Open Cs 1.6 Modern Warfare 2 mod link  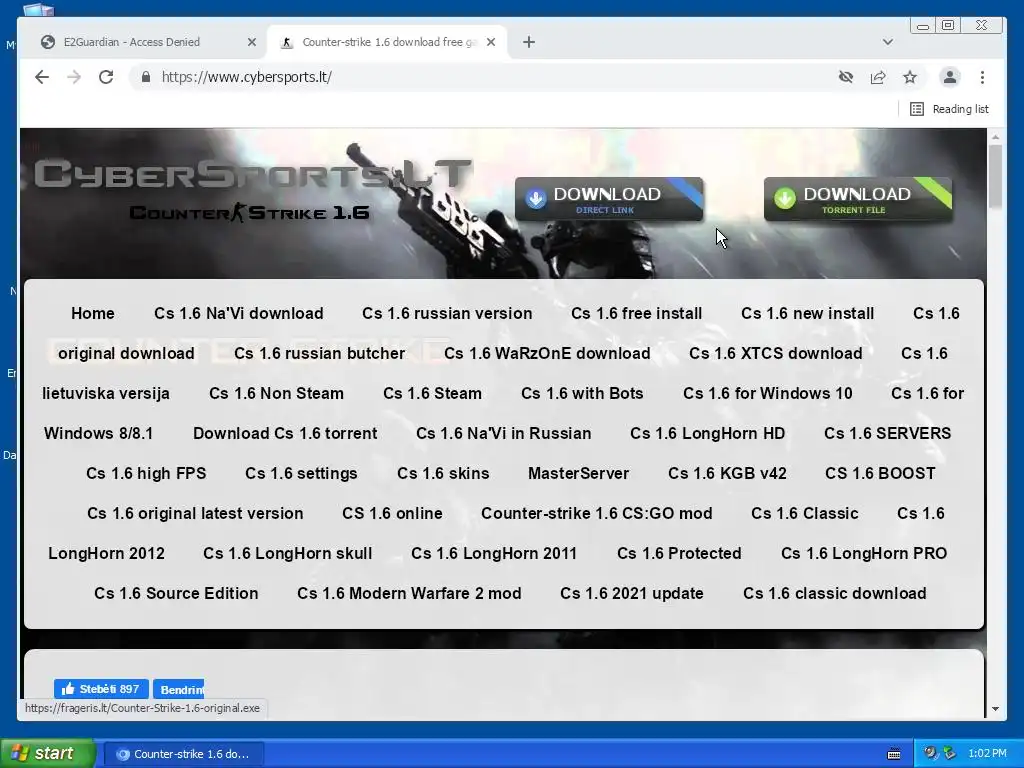coord(409,593)
